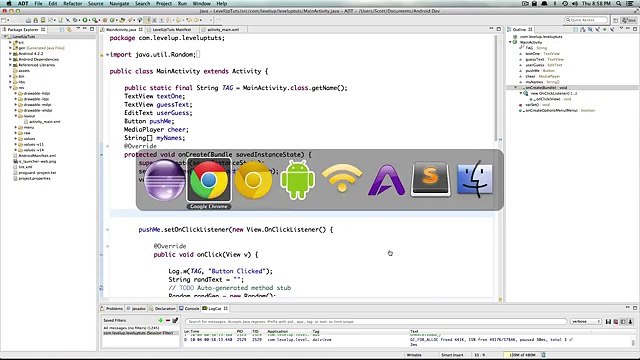Image resolution: width=640 pixels, height=360 pixels.
Task: Open the macOS Notification Center list icon
Action: (630, 3)
